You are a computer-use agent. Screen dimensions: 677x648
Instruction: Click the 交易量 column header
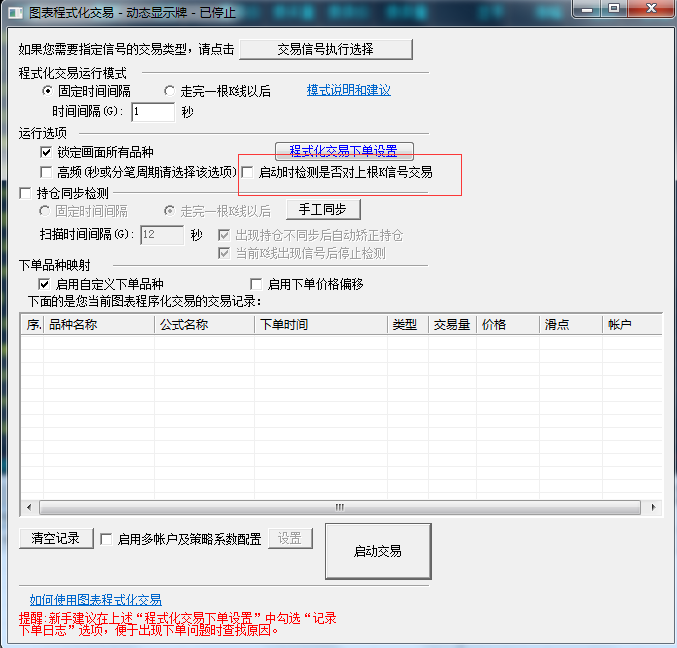(452, 325)
